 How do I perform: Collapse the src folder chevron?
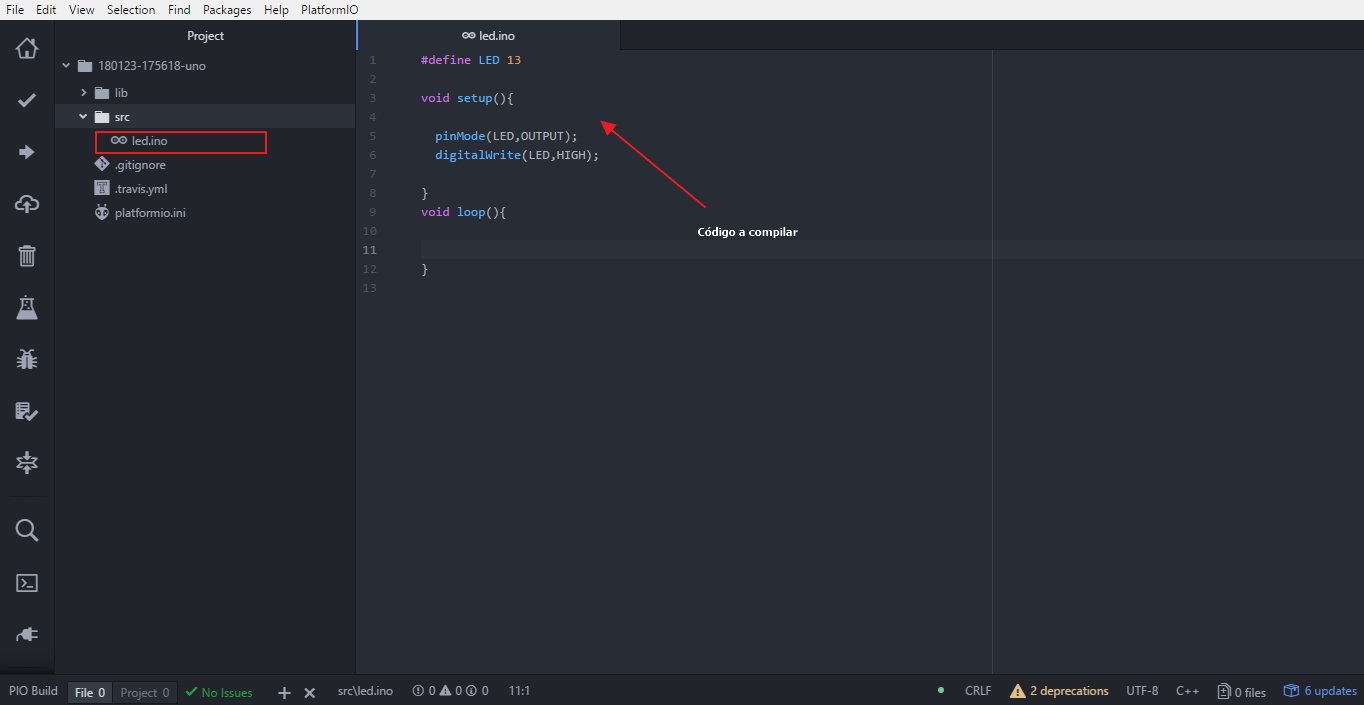tap(84, 117)
